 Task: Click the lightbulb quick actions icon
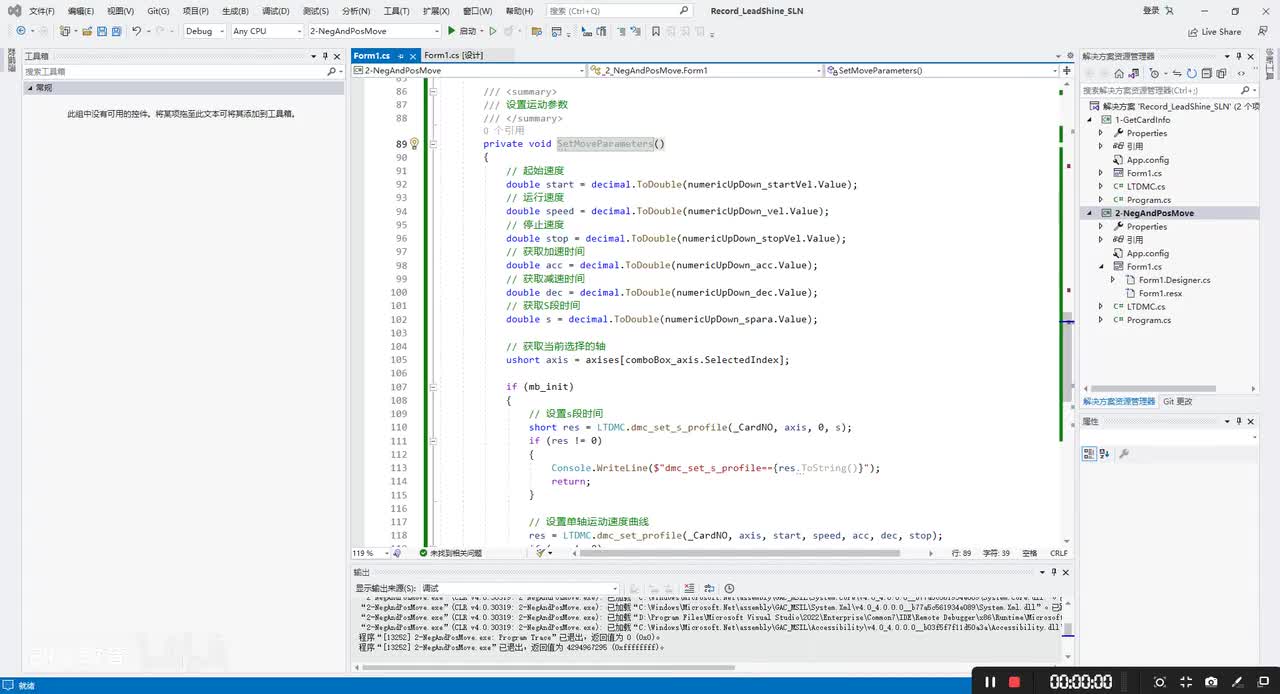pyautogui.click(x=414, y=144)
